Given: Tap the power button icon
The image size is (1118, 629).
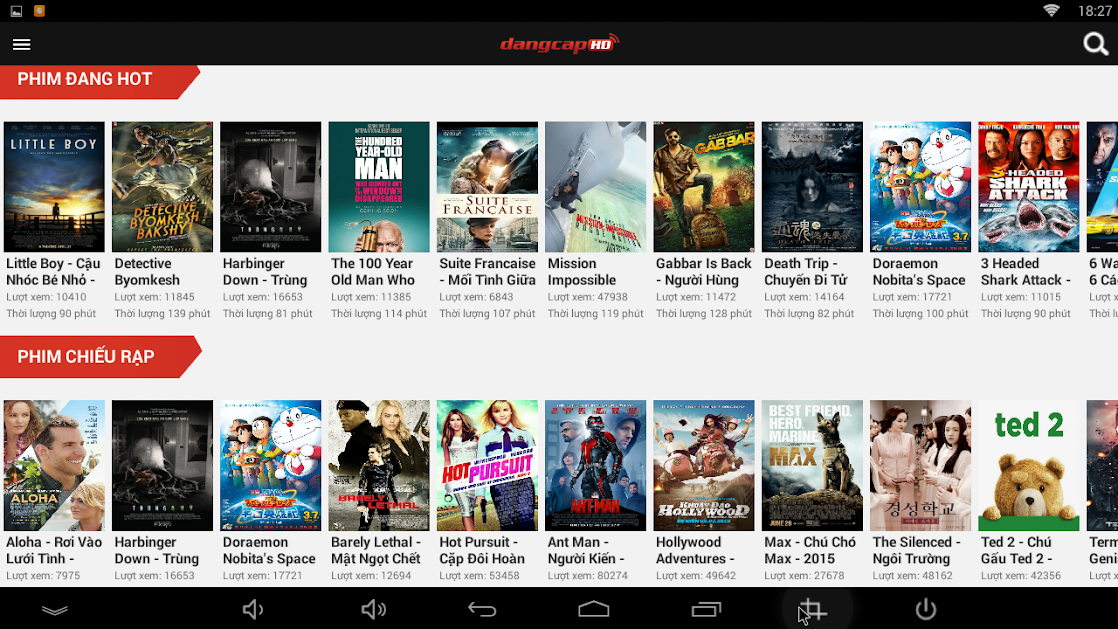Looking at the screenshot, I should click(x=925, y=610).
